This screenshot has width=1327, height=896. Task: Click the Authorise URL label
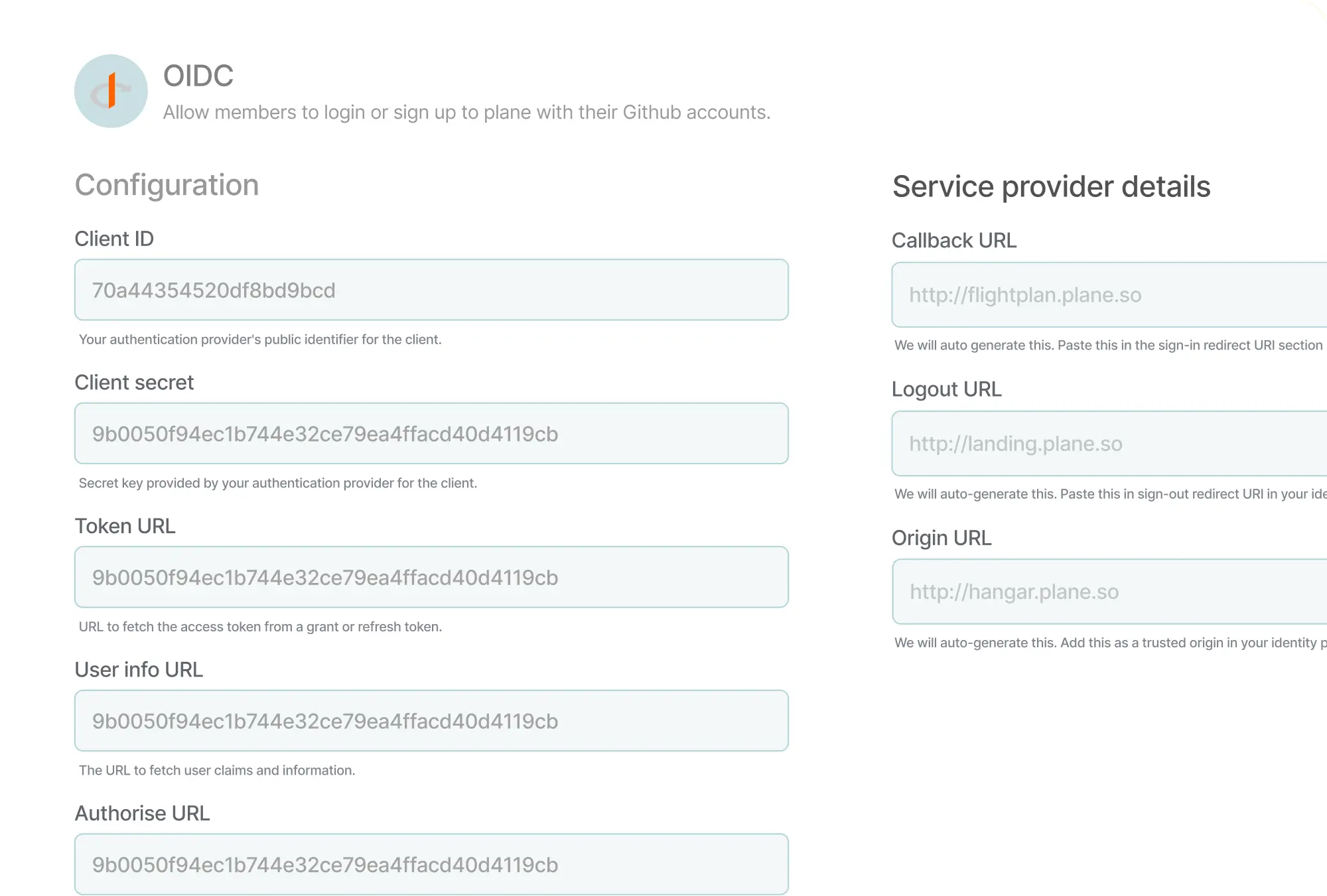click(142, 813)
